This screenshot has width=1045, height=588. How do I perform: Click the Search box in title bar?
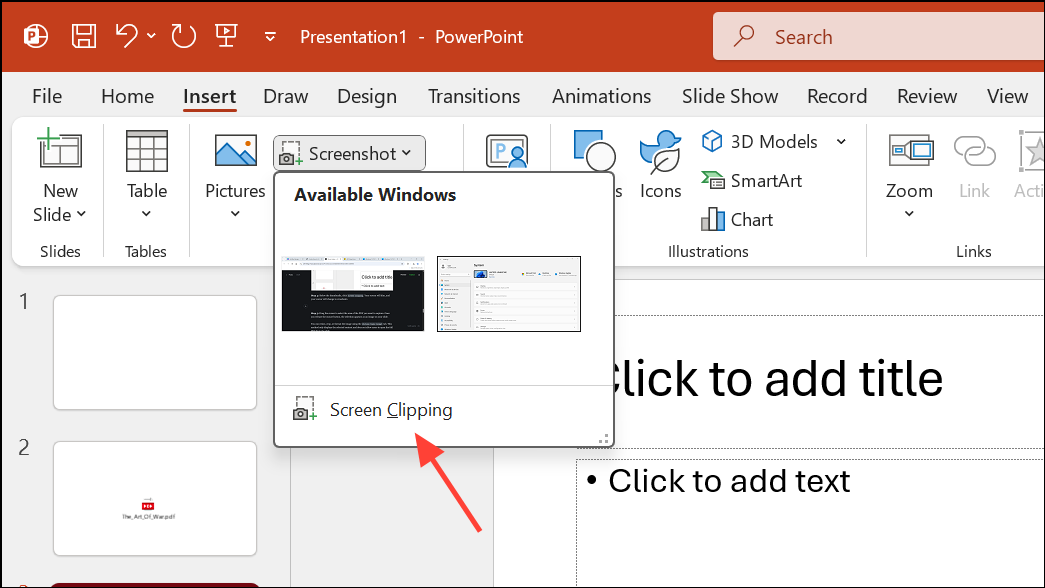click(x=870, y=37)
